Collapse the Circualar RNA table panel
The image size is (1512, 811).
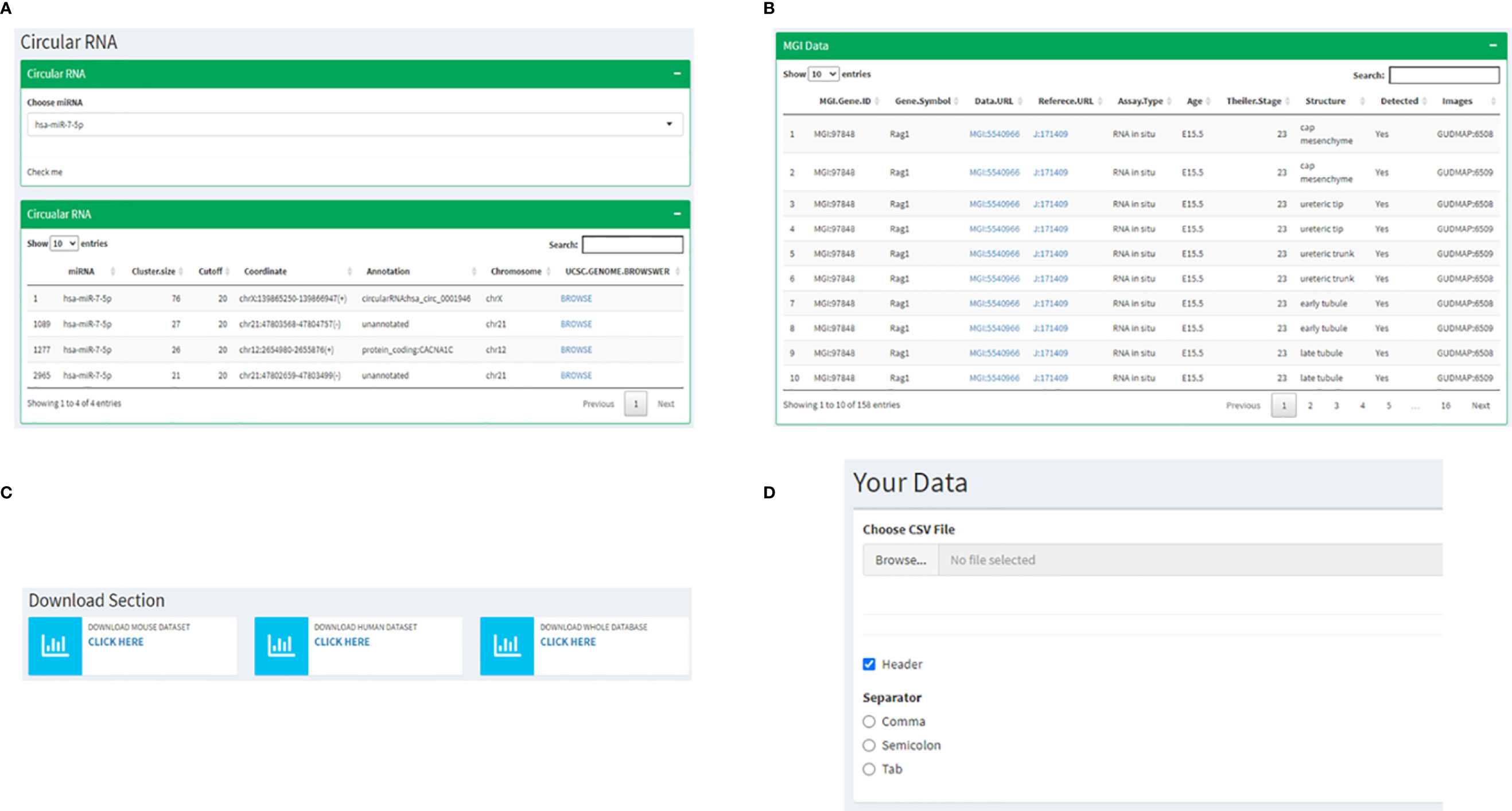(677, 214)
